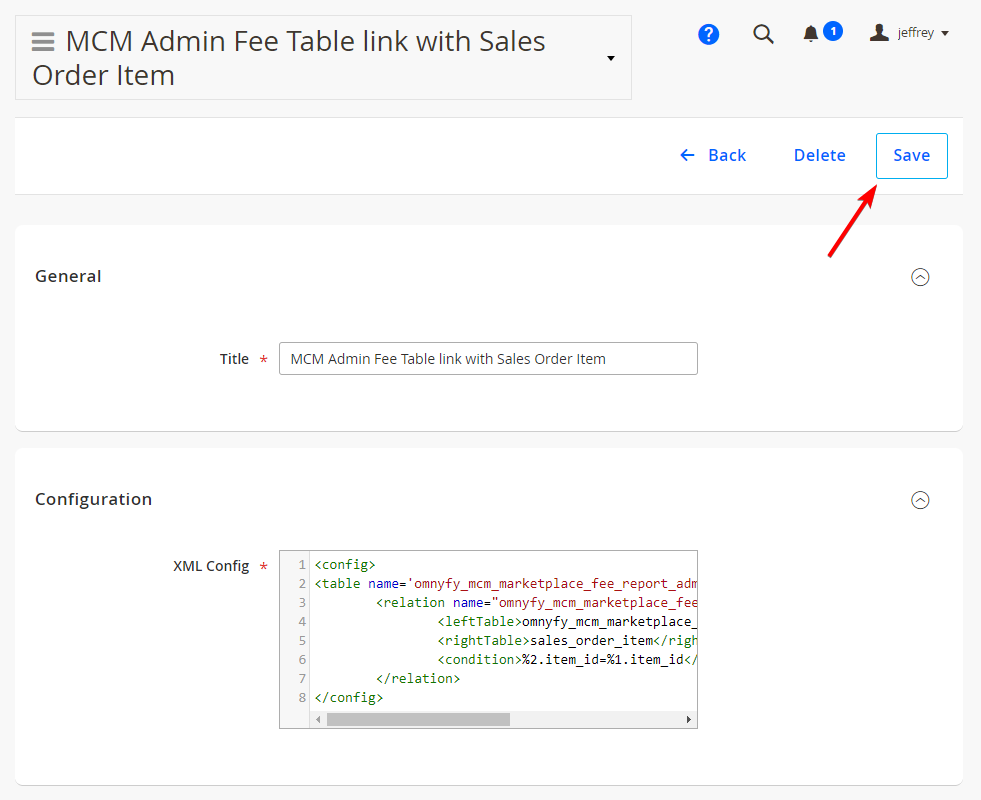Click into the Title input field
The width and height of the screenshot is (981, 800).
point(488,358)
